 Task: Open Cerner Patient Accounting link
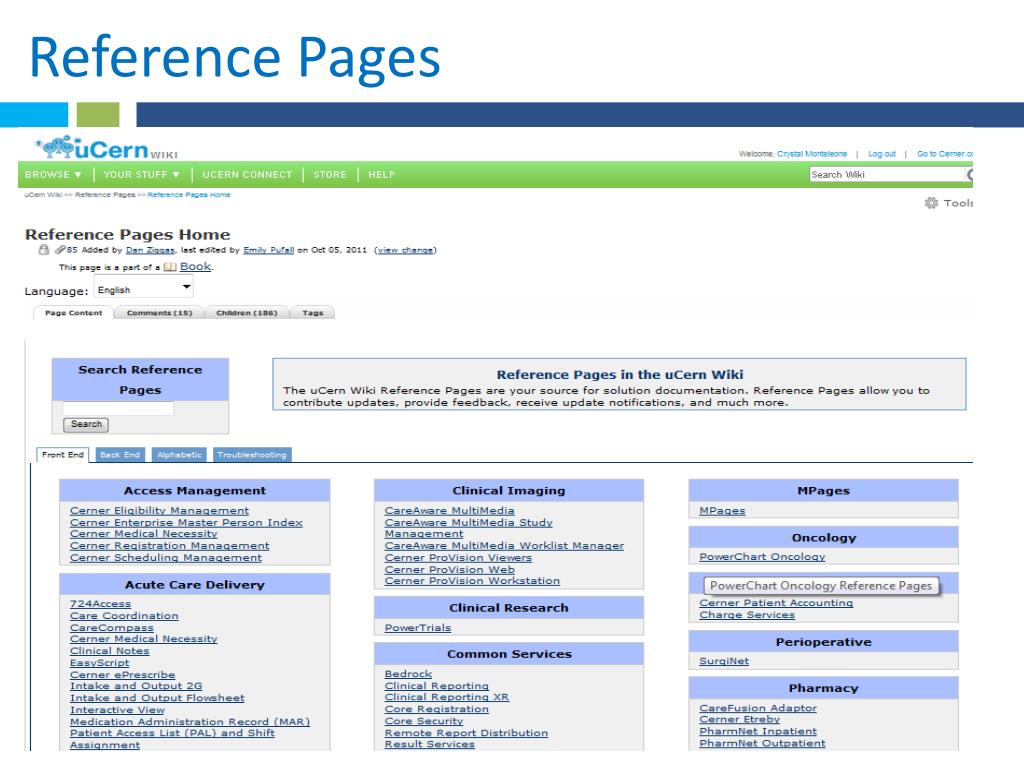(776, 603)
